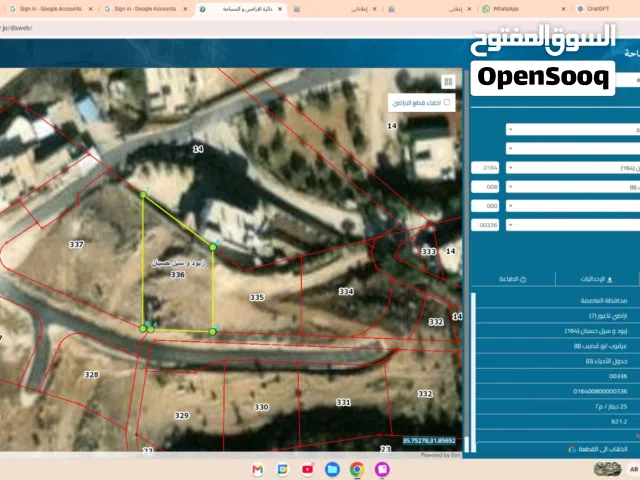640x480 pixels.
Task: Click parcel label 329 on the map
Action: [182, 416]
